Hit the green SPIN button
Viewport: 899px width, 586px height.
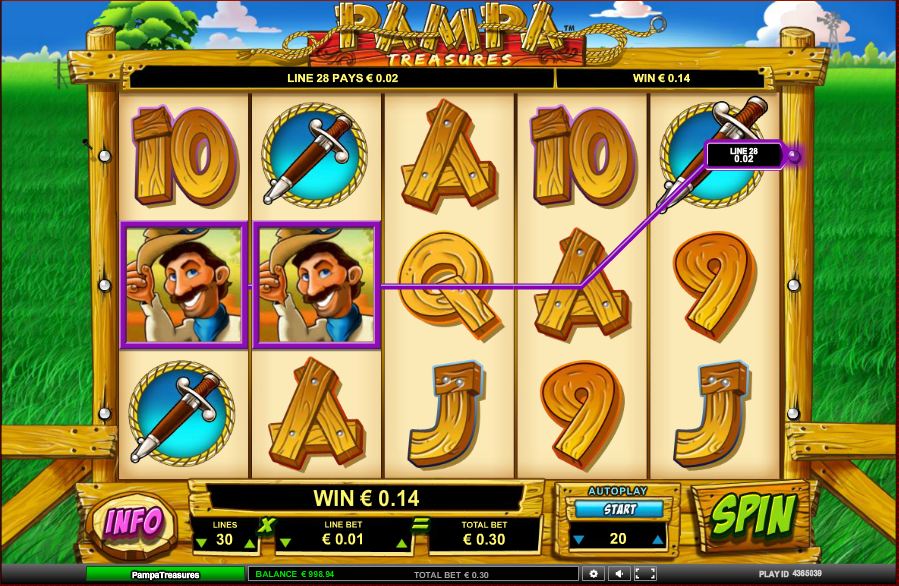[x=753, y=515]
